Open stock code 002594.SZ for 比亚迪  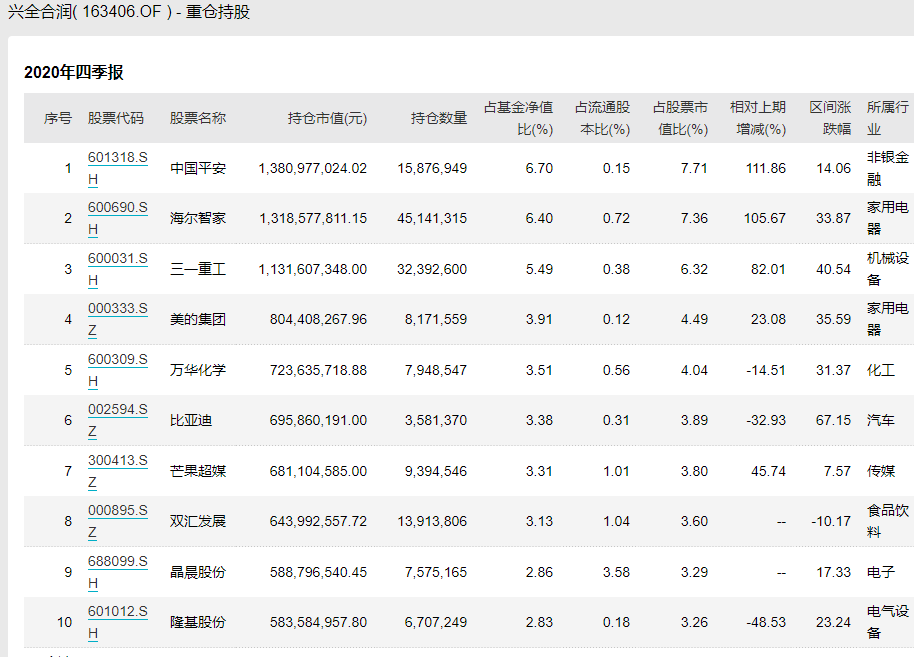117,410
